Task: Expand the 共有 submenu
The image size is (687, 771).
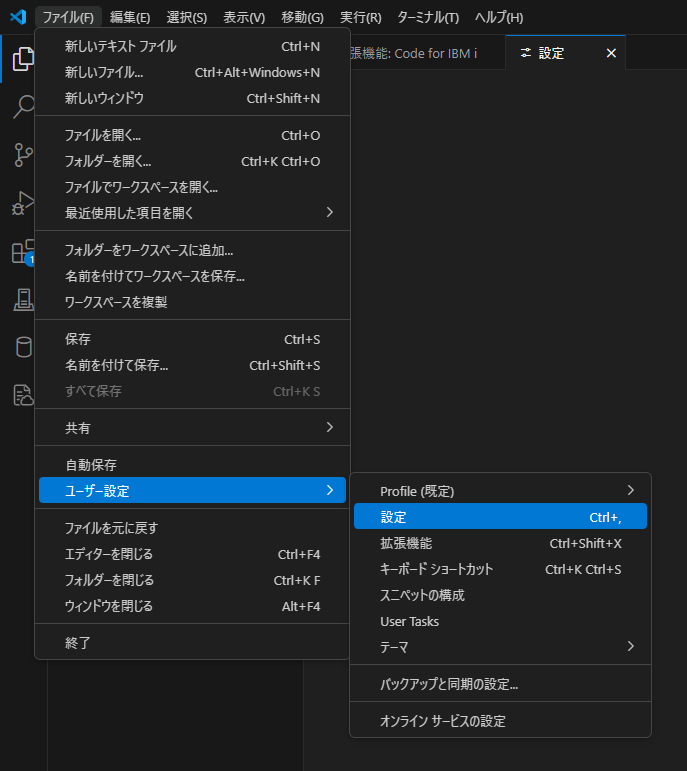Action: (x=192, y=428)
